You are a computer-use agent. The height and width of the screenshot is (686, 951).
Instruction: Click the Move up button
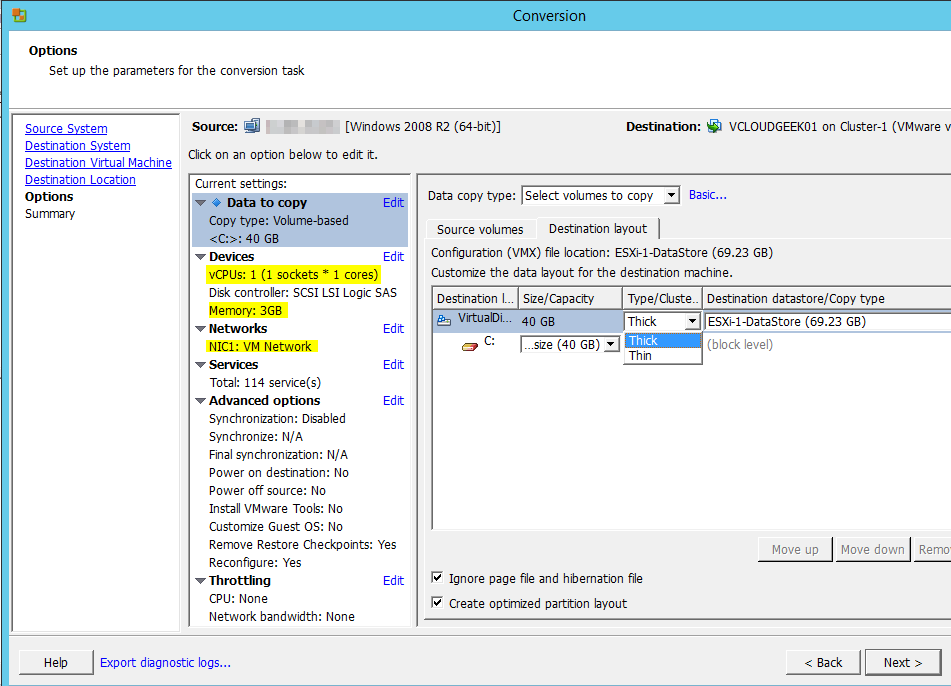pyautogui.click(x=795, y=550)
